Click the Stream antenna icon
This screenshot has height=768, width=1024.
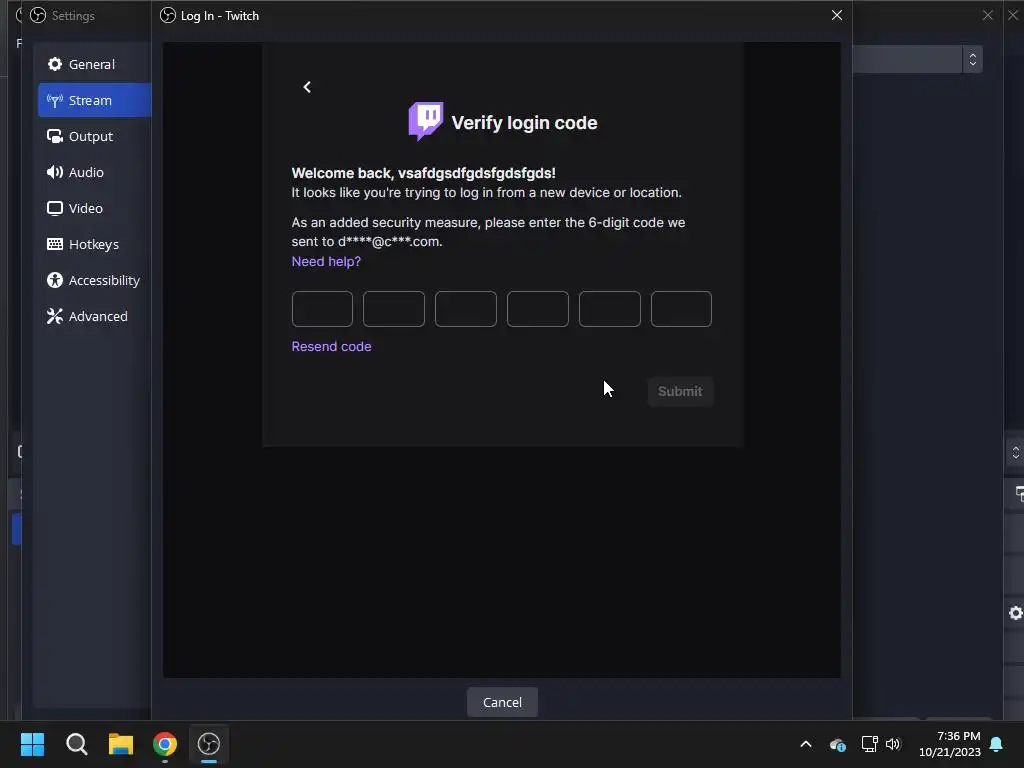point(55,101)
